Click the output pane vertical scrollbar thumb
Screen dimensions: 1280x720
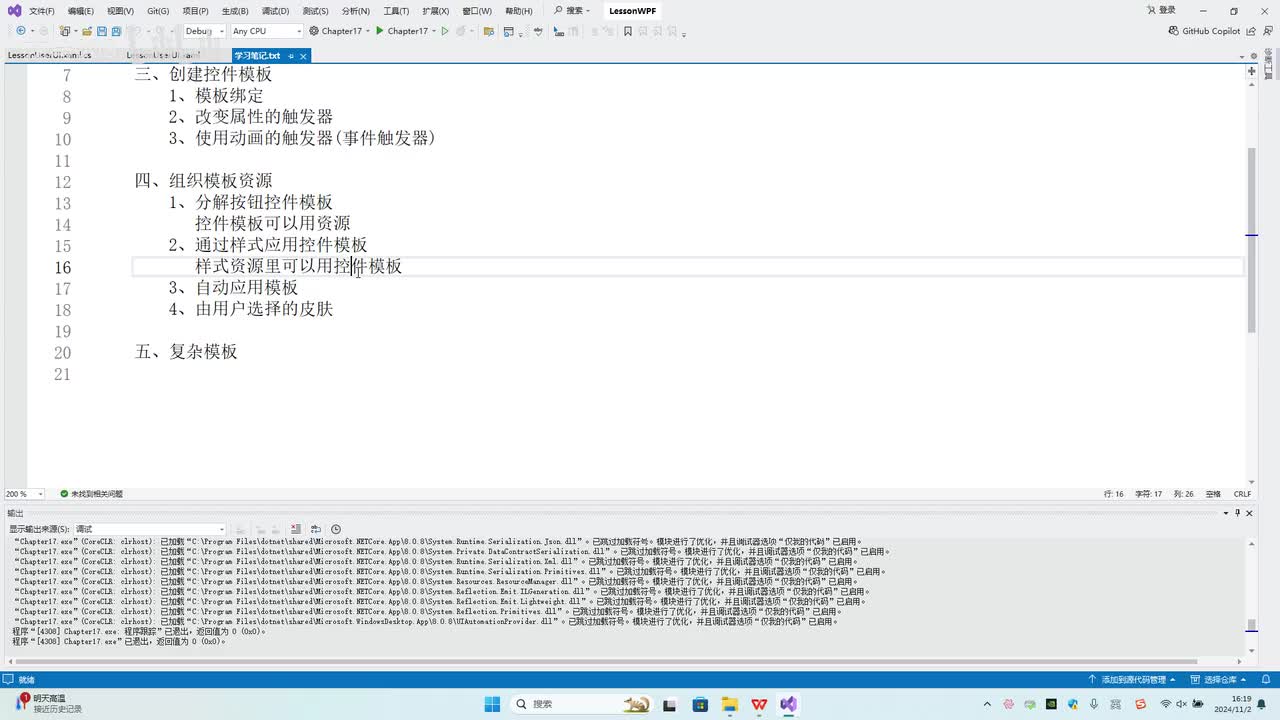(x=1251, y=625)
